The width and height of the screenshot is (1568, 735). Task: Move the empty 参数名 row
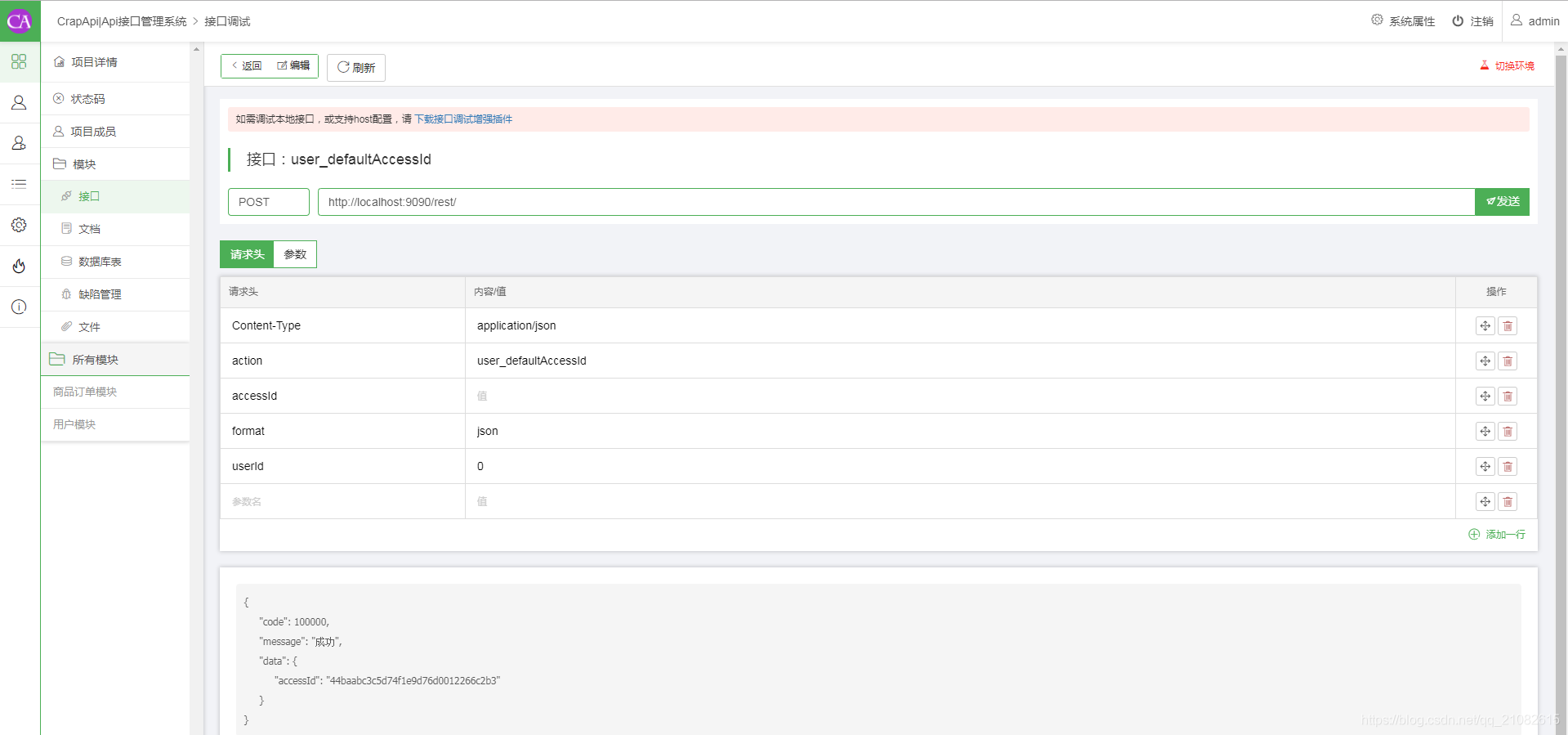(1485, 501)
